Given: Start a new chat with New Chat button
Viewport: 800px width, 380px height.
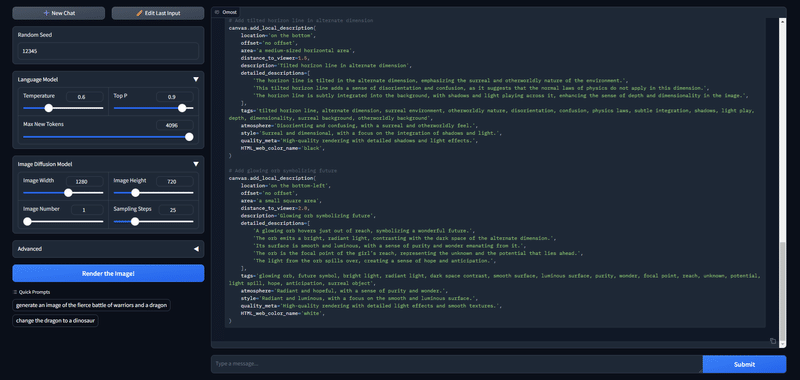Looking at the screenshot, I should pos(59,13).
